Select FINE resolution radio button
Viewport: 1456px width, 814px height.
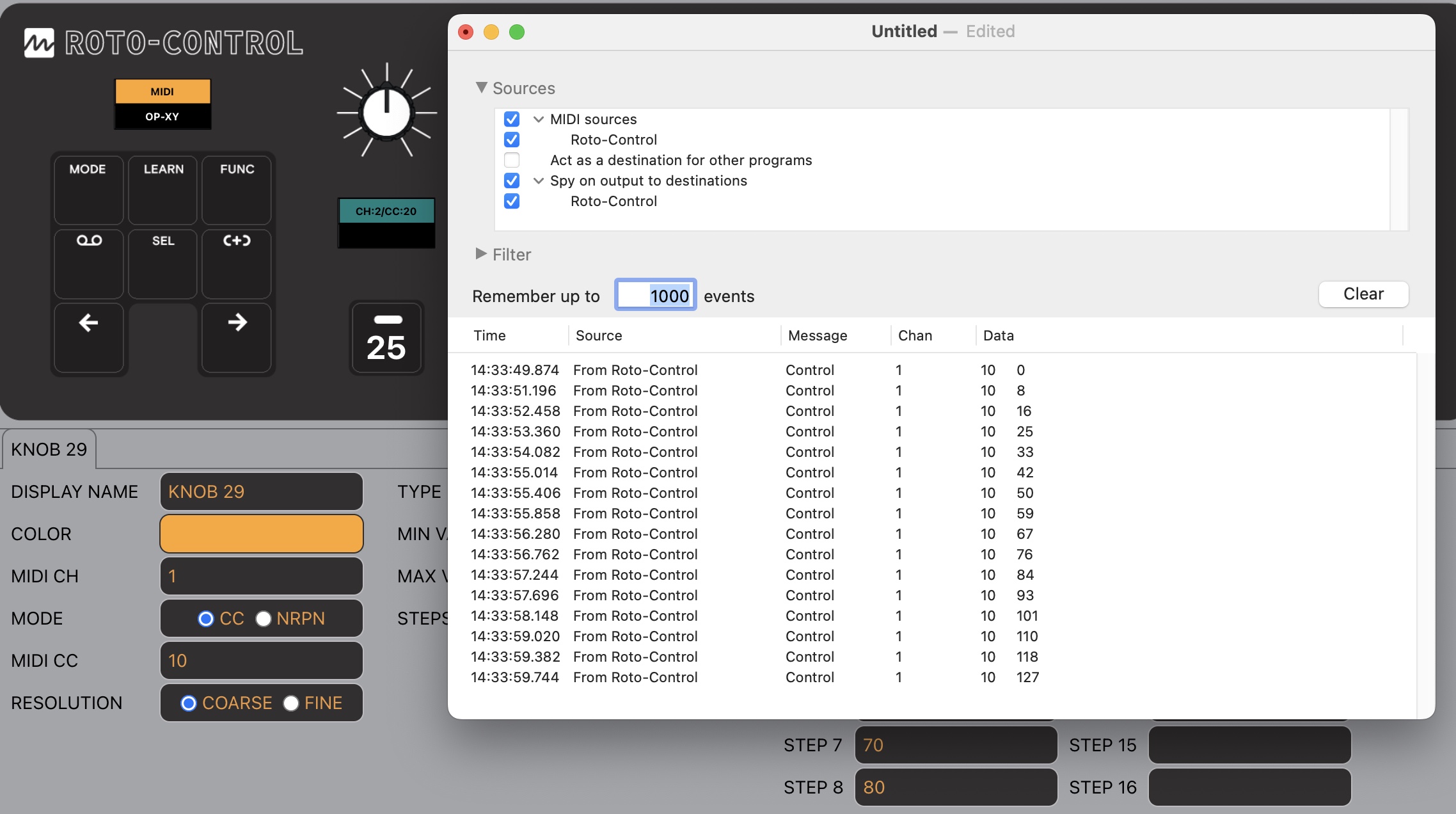pyautogui.click(x=291, y=703)
